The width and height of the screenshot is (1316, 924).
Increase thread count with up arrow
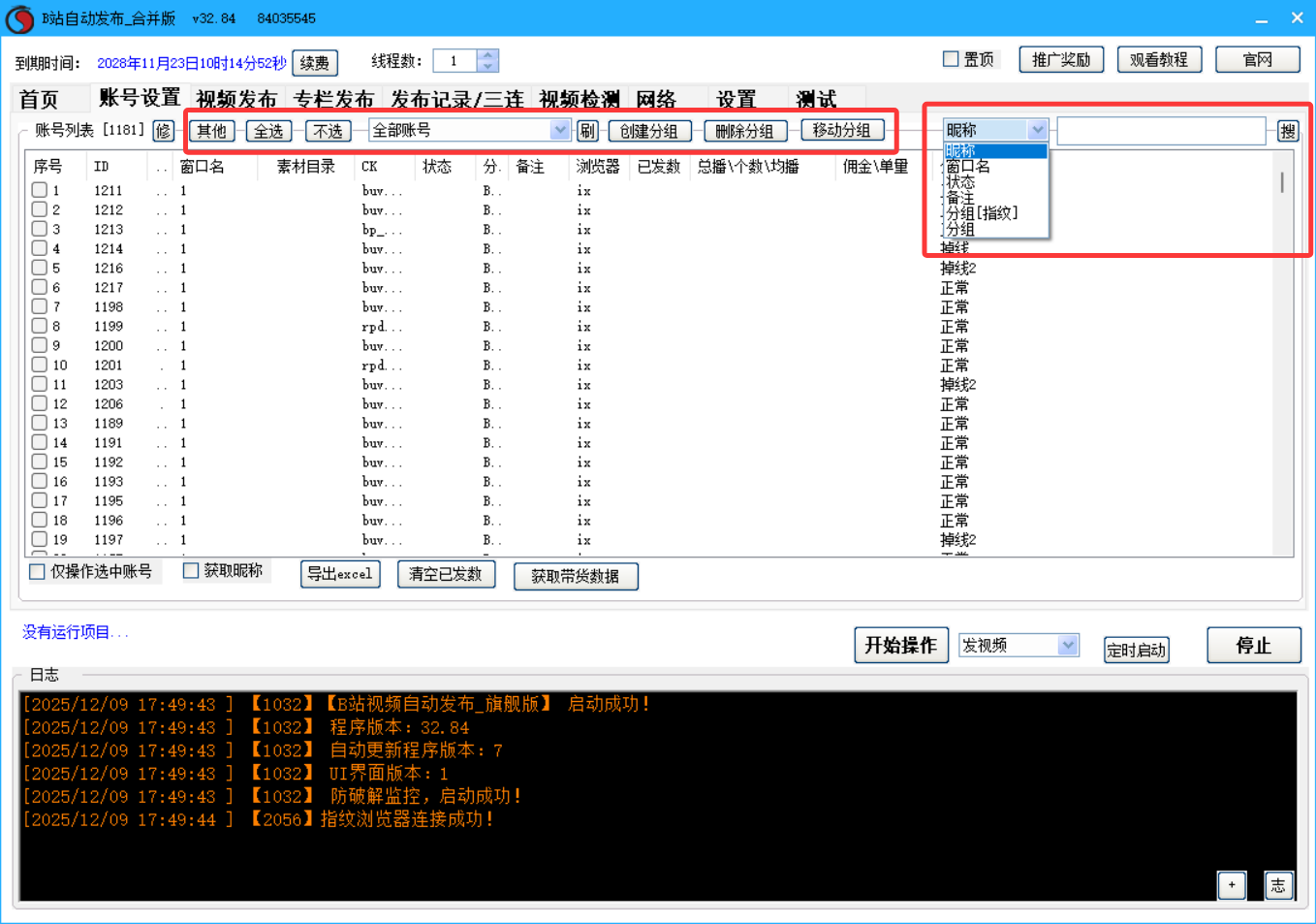487,55
